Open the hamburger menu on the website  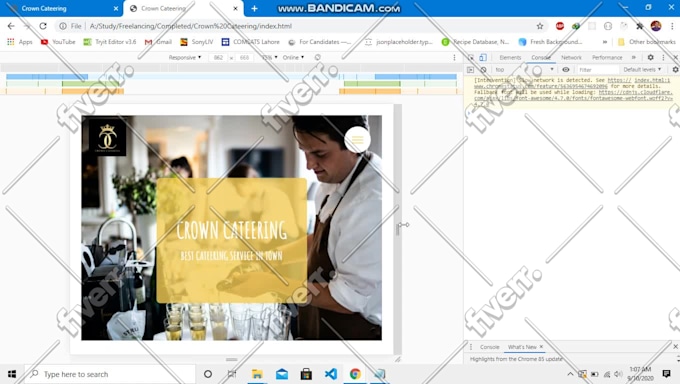tap(357, 140)
